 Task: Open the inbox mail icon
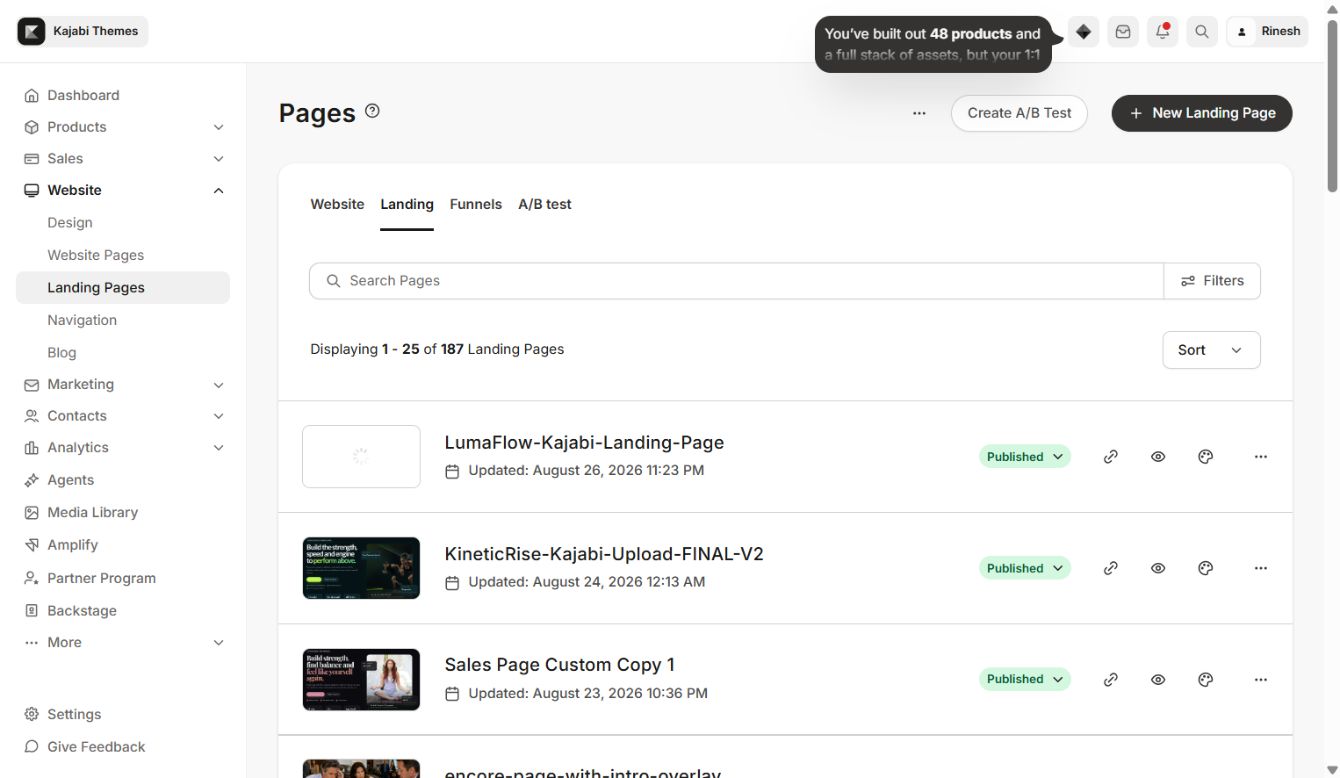(x=1123, y=32)
